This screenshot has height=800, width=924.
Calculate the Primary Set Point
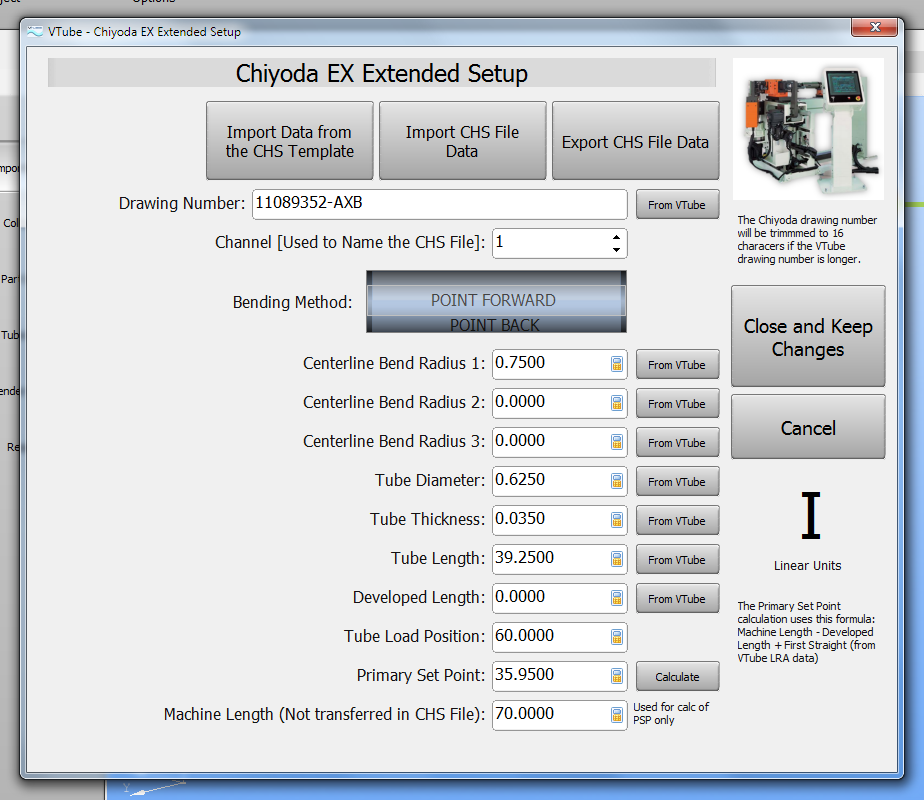coord(677,677)
